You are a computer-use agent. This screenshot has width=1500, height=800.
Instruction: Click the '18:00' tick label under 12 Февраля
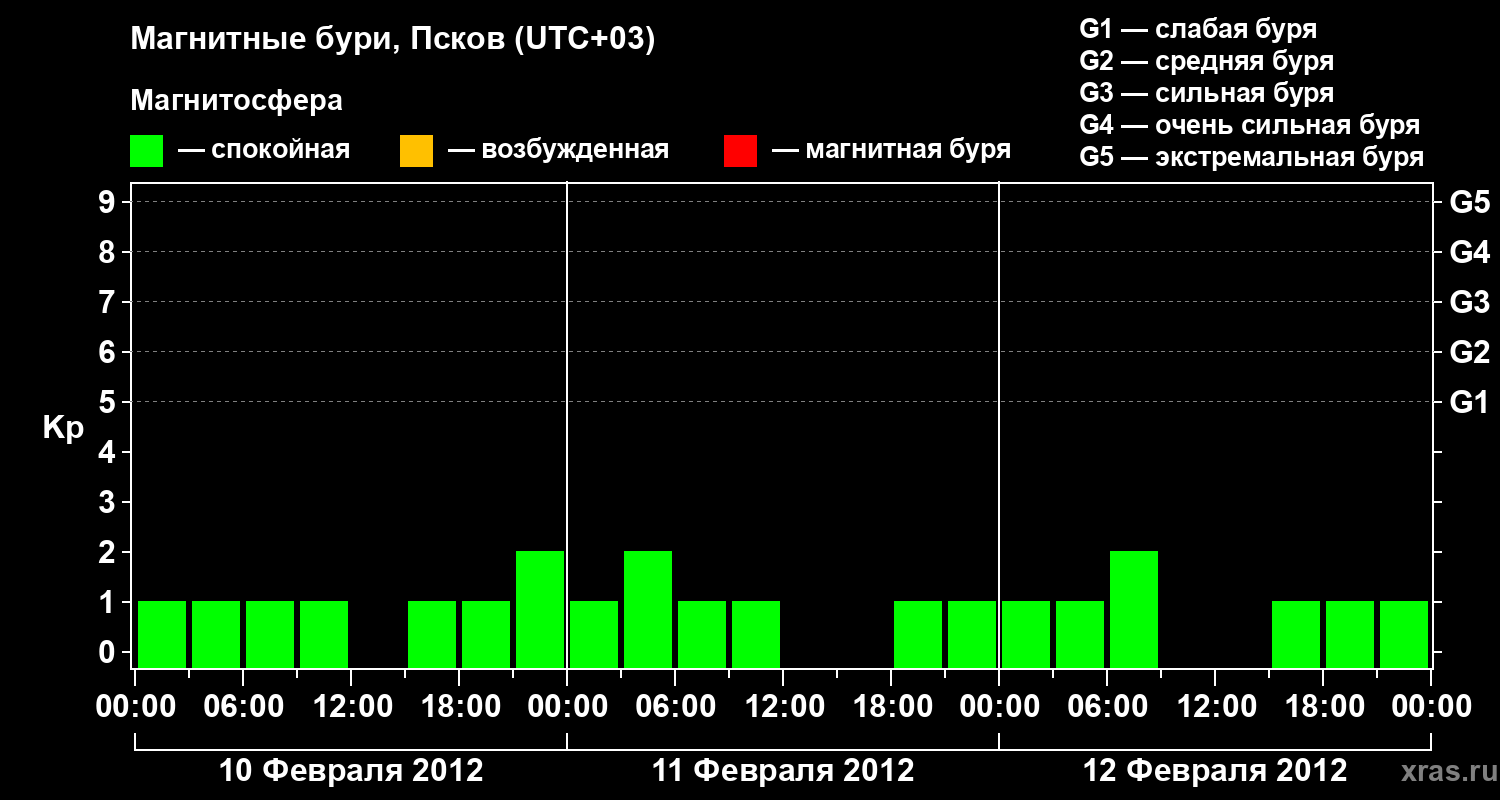[1323, 708]
